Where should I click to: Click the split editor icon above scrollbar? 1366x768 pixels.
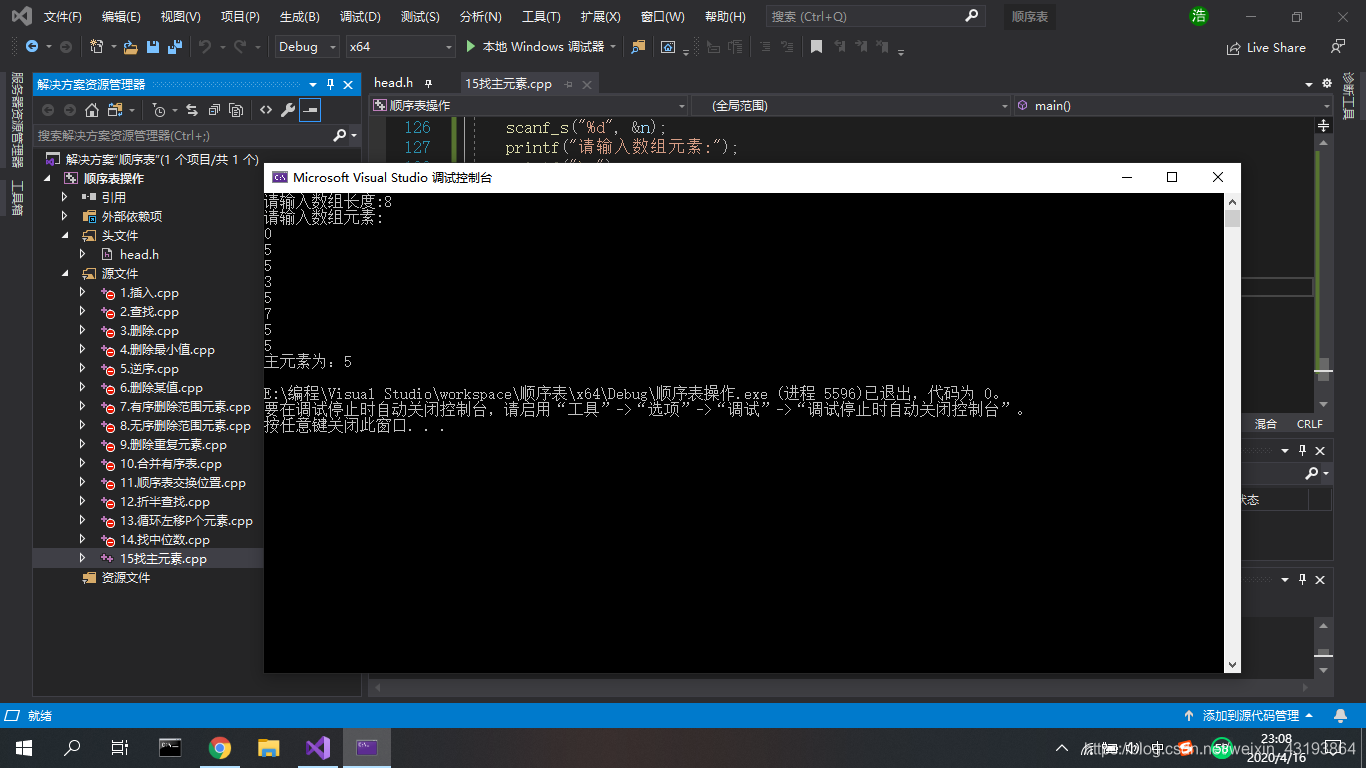pyautogui.click(x=1324, y=126)
